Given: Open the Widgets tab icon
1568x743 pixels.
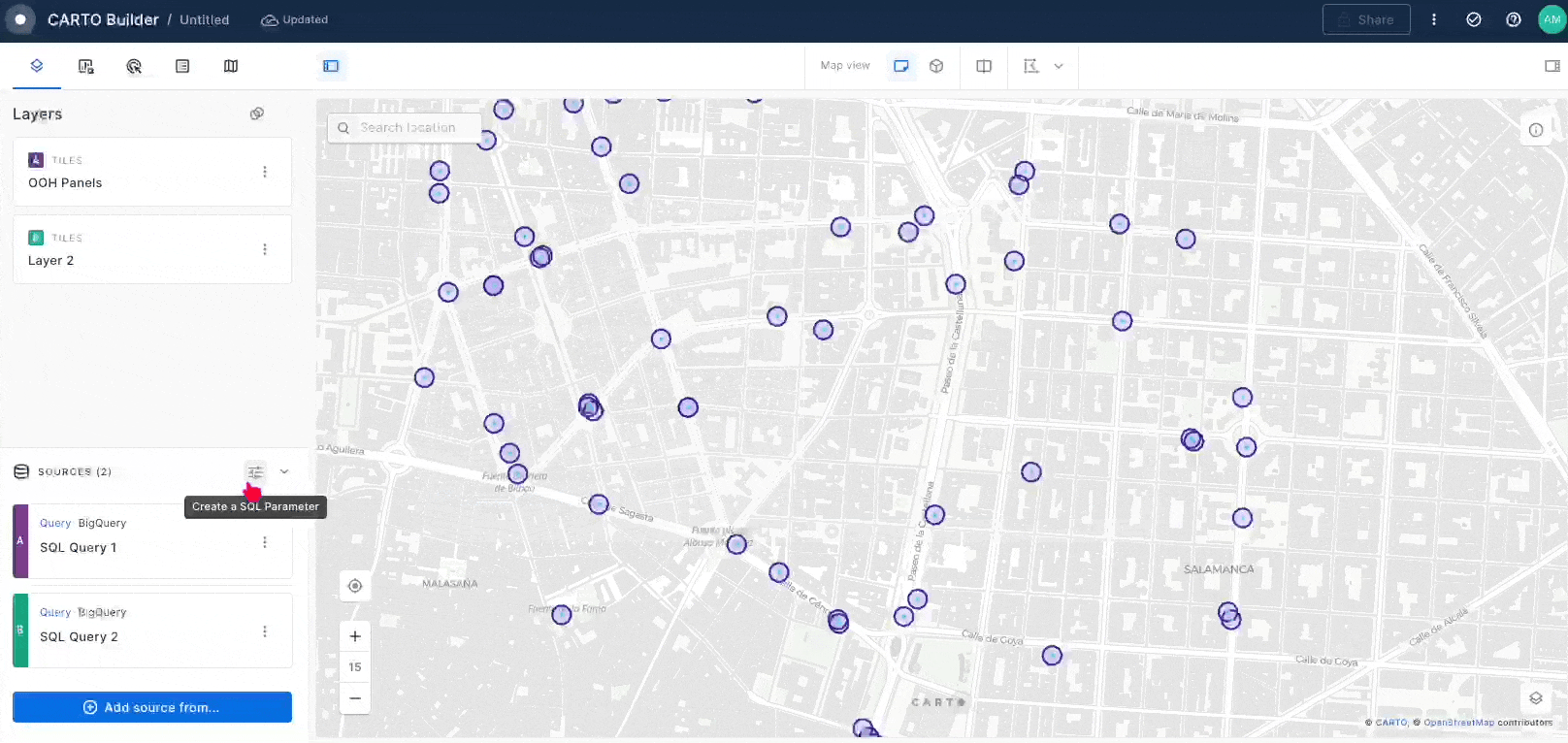Looking at the screenshot, I should [85, 66].
